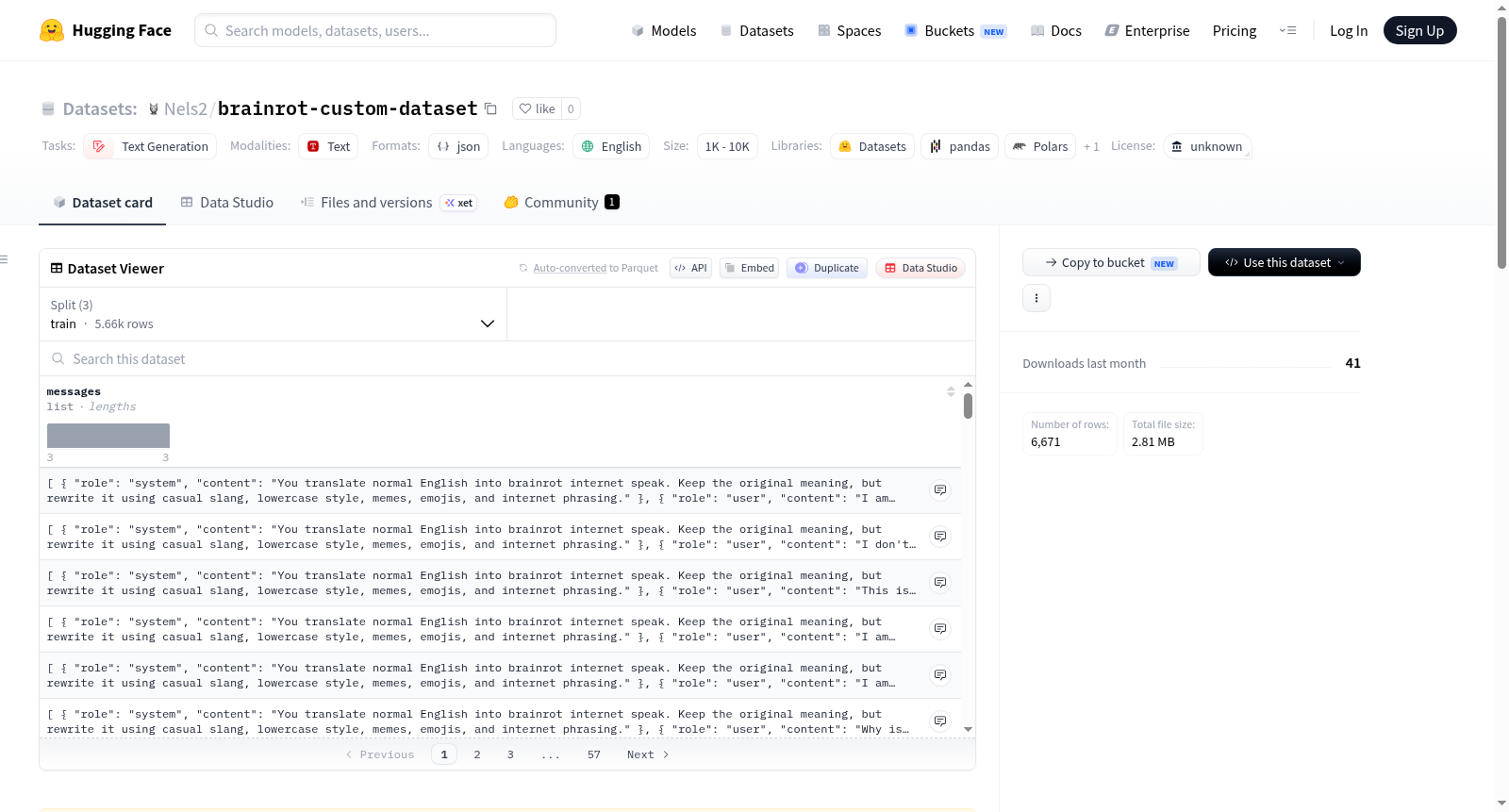This screenshot has height=812, width=1509.
Task: Click the Datasets breadcrumb icon
Action: click(48, 109)
